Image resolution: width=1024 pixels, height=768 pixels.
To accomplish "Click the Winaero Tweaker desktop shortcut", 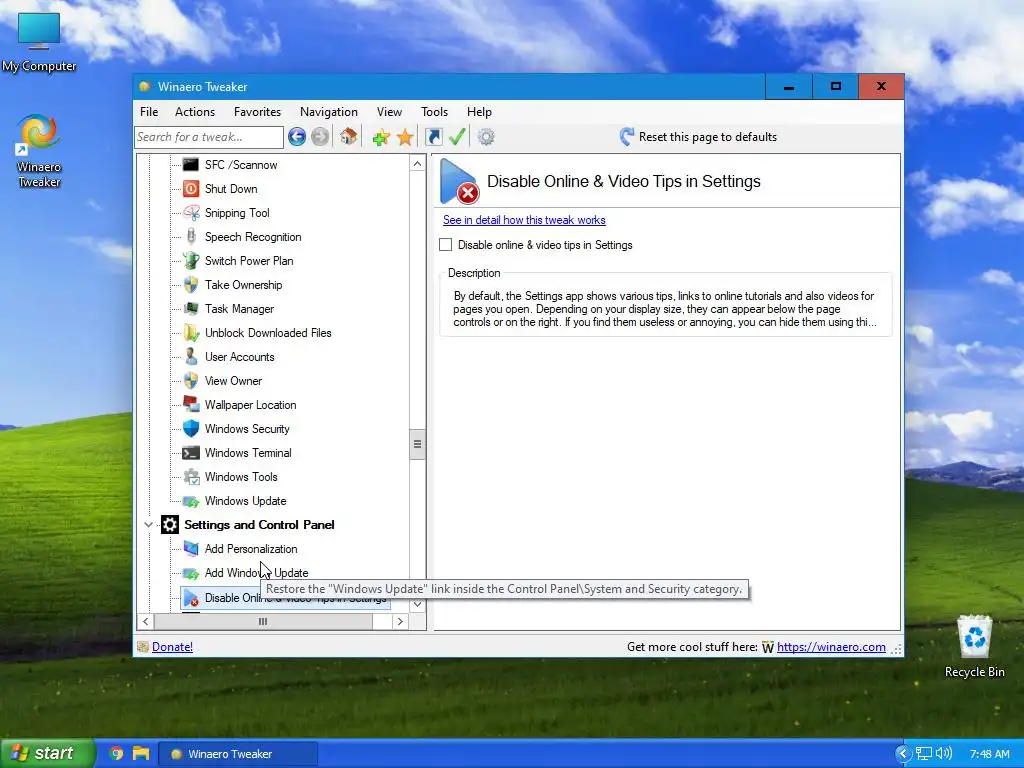I will (x=39, y=152).
